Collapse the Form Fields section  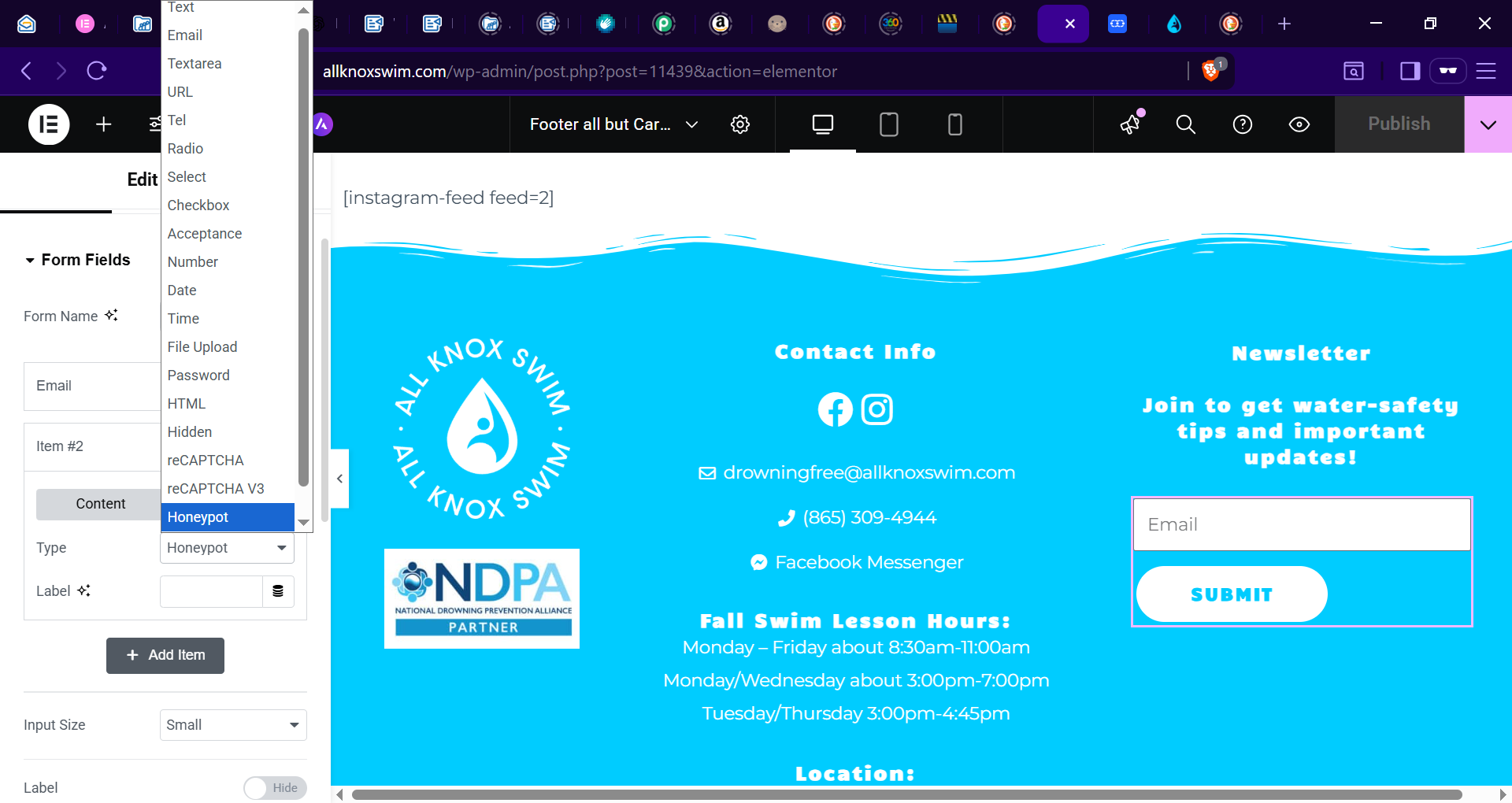[x=77, y=260]
